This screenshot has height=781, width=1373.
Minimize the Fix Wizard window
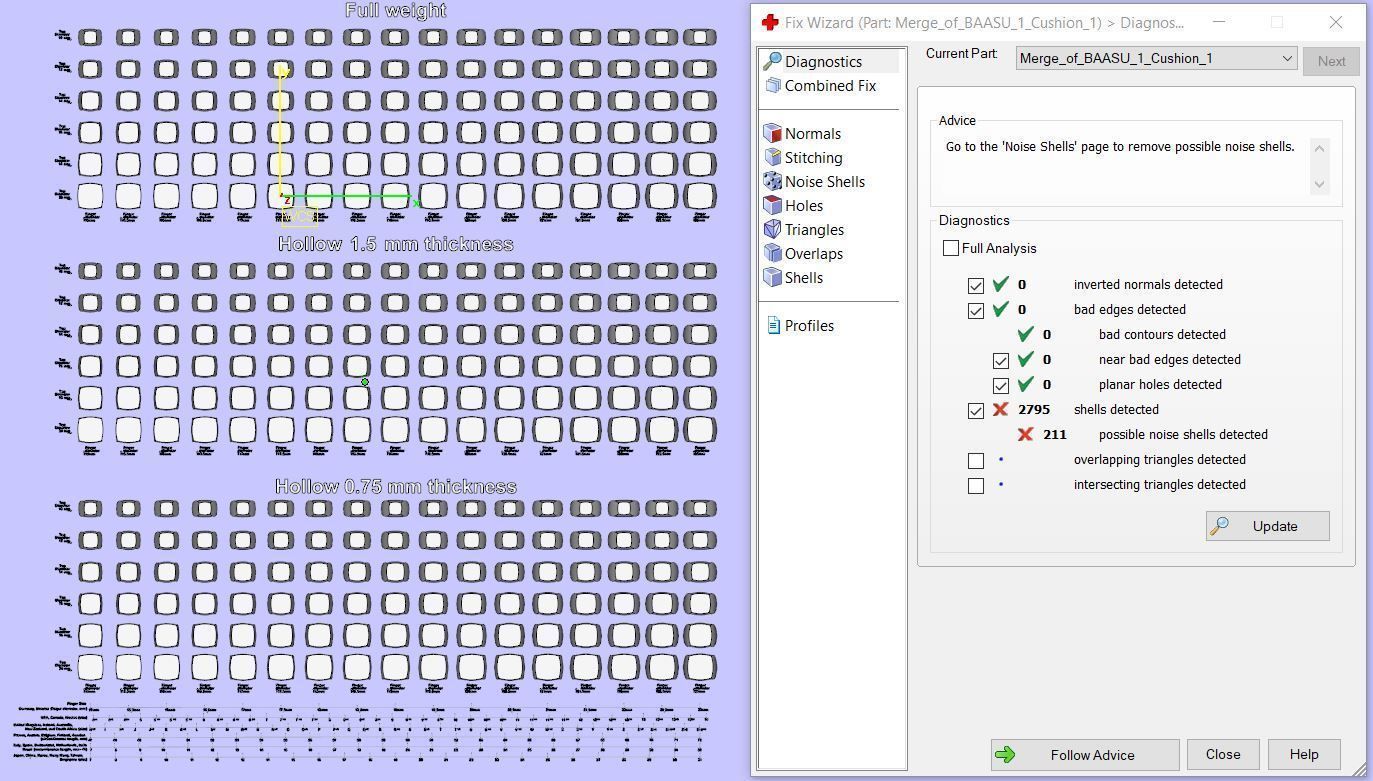(1218, 22)
